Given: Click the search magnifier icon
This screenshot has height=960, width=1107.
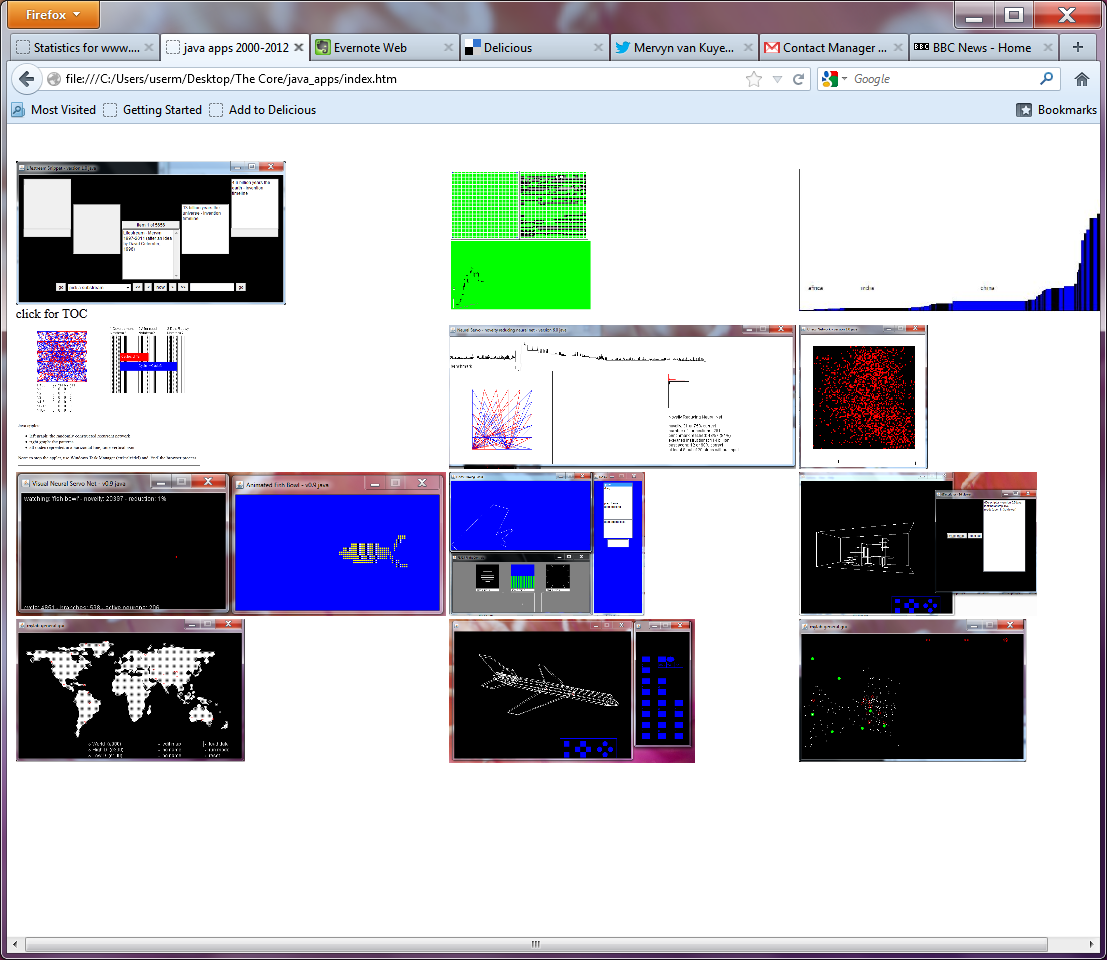Looking at the screenshot, I should (1046, 79).
